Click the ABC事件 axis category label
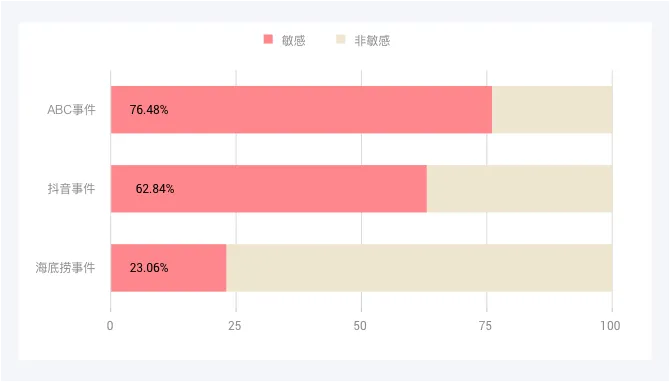This screenshot has width=670, height=382. (x=71, y=110)
